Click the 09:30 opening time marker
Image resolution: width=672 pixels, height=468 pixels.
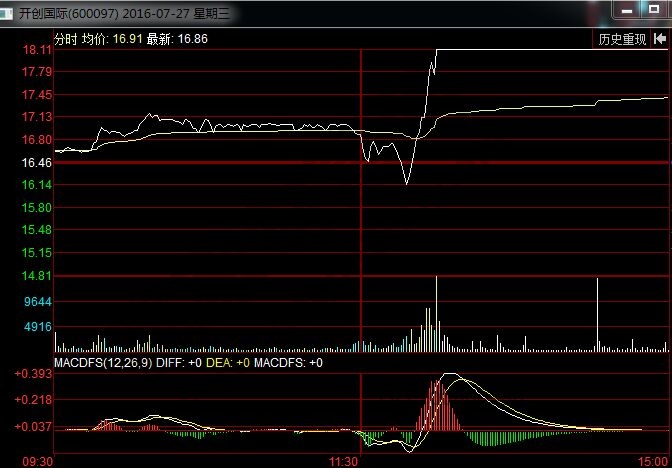coord(39,461)
